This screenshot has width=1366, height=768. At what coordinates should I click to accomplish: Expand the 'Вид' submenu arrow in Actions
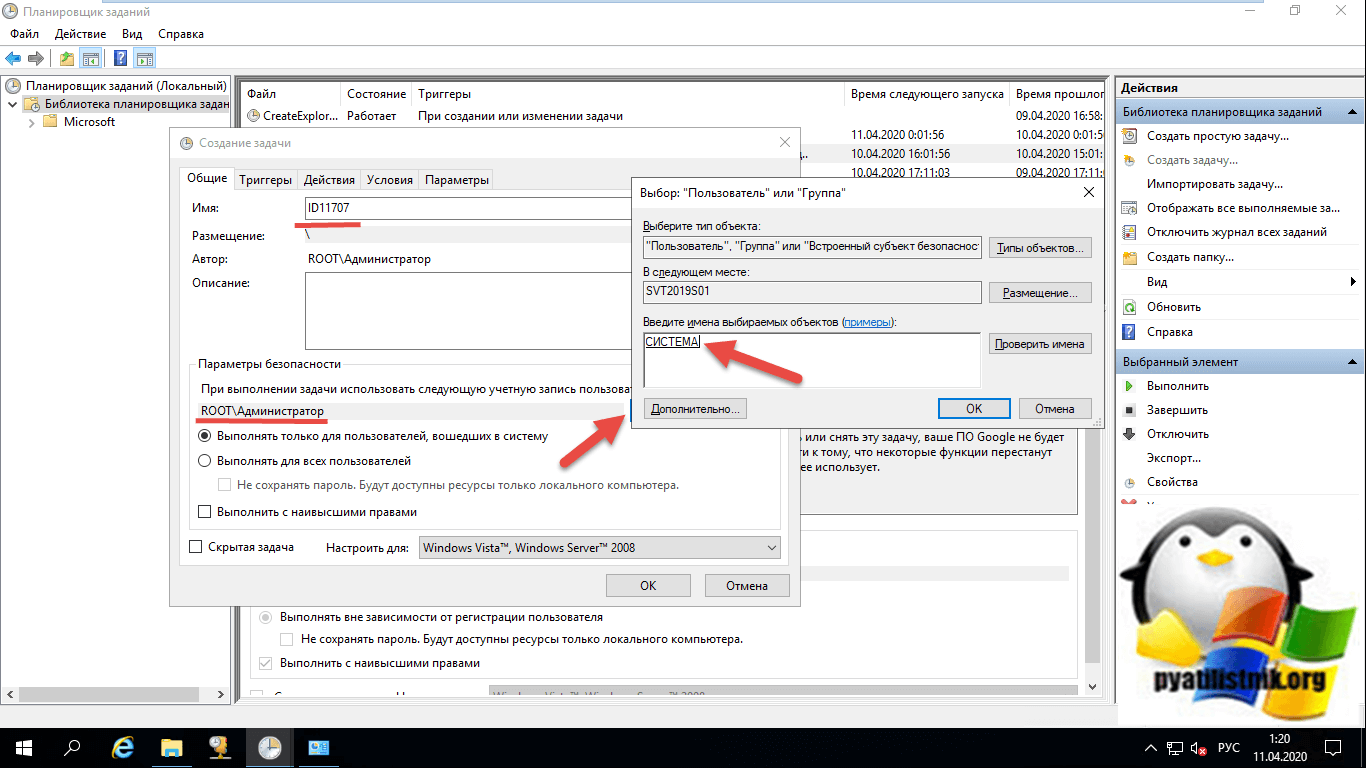tap(1352, 283)
